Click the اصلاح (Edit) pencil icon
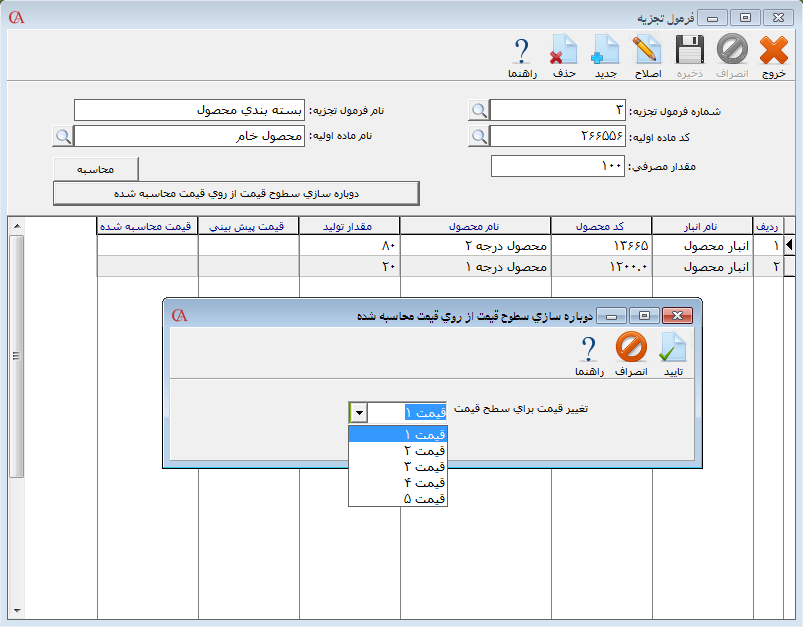Screen dimensions: 803x627 648,51
